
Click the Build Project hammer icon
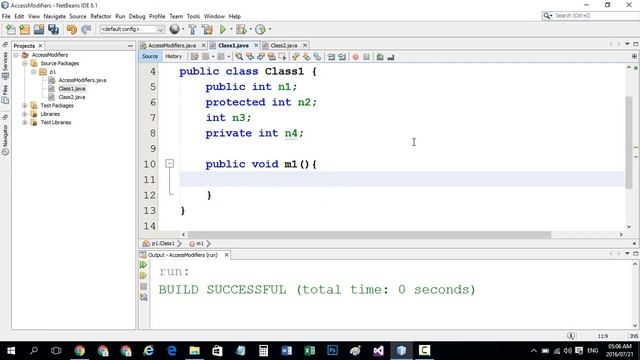192,29
